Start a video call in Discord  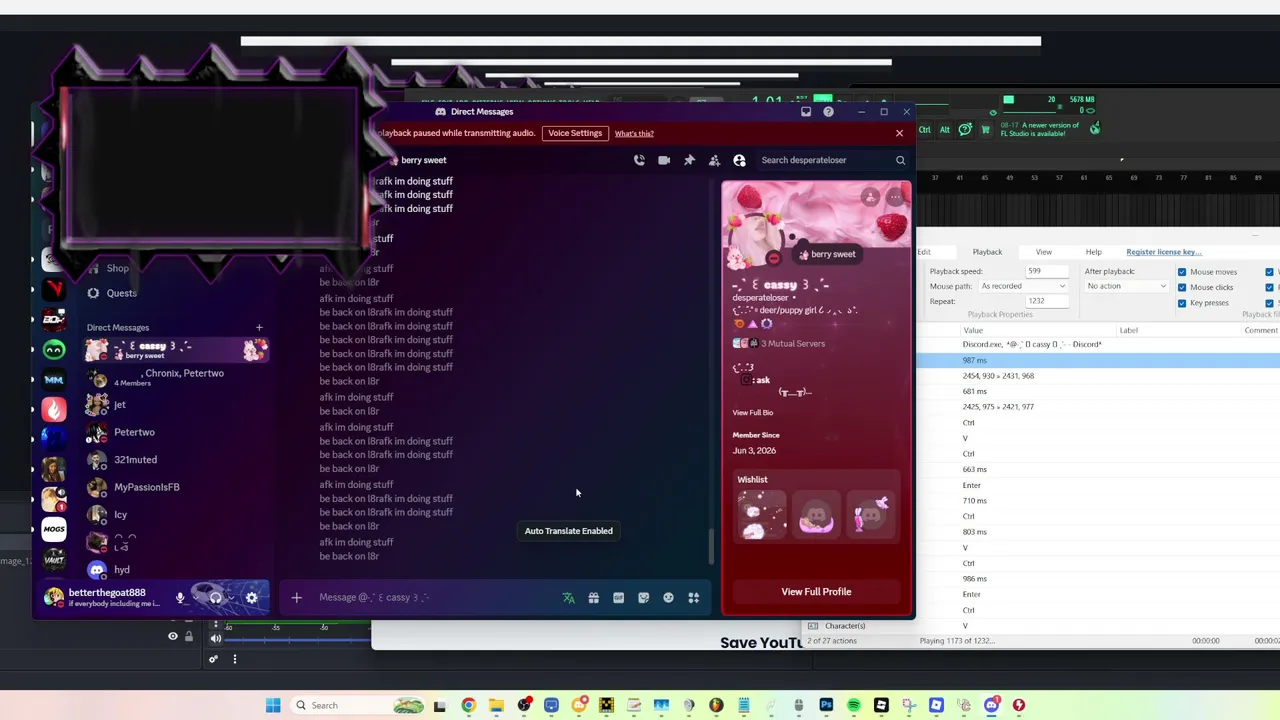point(664,160)
